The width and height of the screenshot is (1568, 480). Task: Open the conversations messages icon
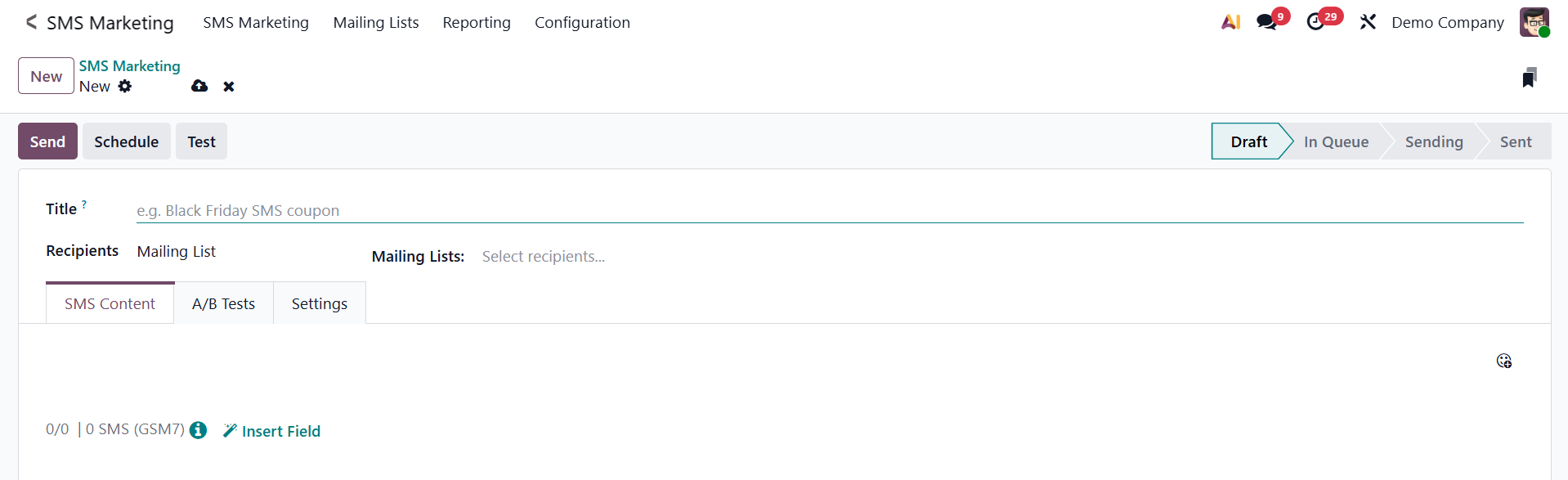(1266, 22)
